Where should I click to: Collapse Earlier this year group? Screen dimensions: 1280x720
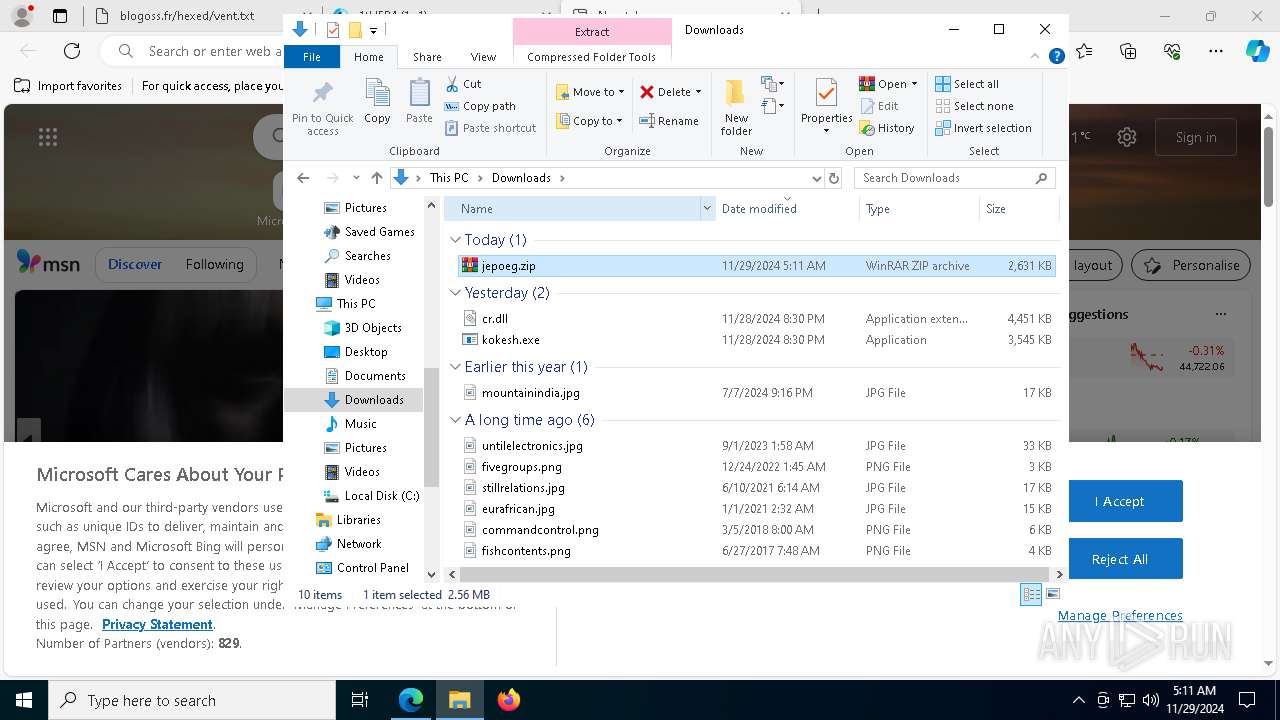click(455, 367)
